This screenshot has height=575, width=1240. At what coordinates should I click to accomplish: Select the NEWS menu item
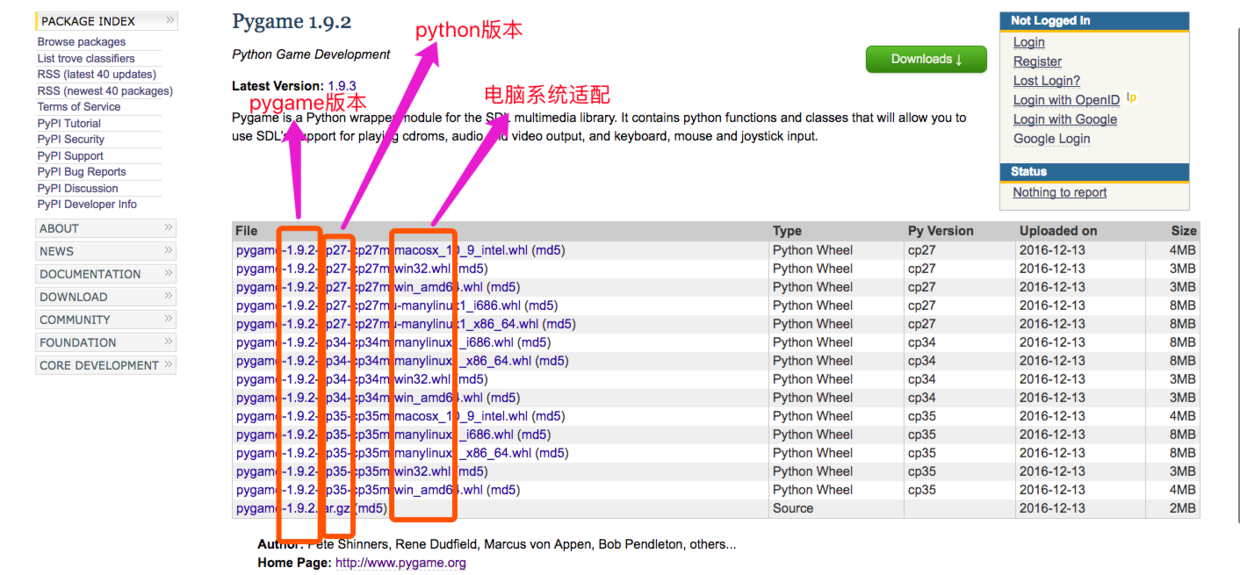pyautogui.click(x=57, y=251)
